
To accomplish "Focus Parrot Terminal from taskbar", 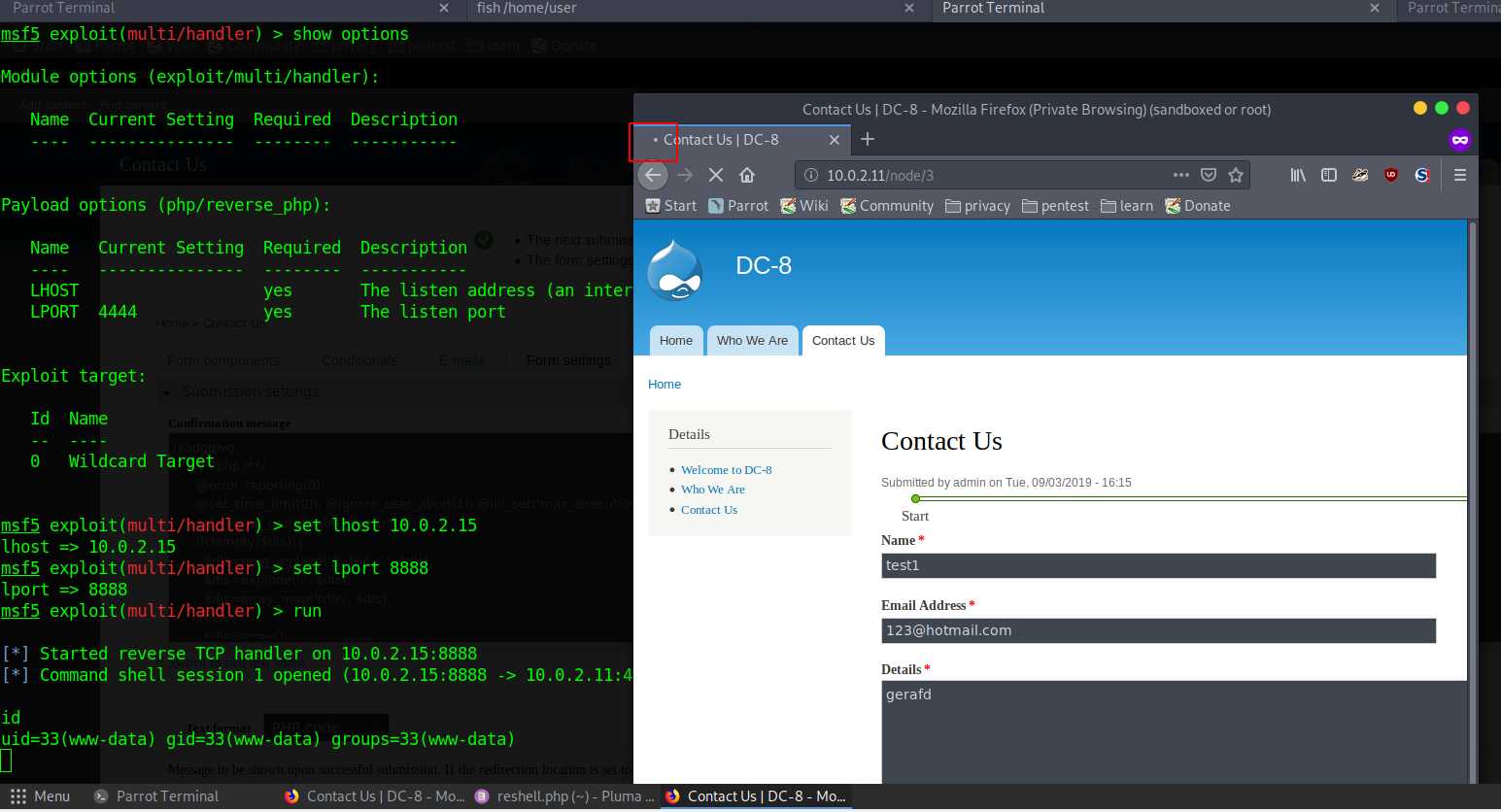I will pyautogui.click(x=156, y=796).
